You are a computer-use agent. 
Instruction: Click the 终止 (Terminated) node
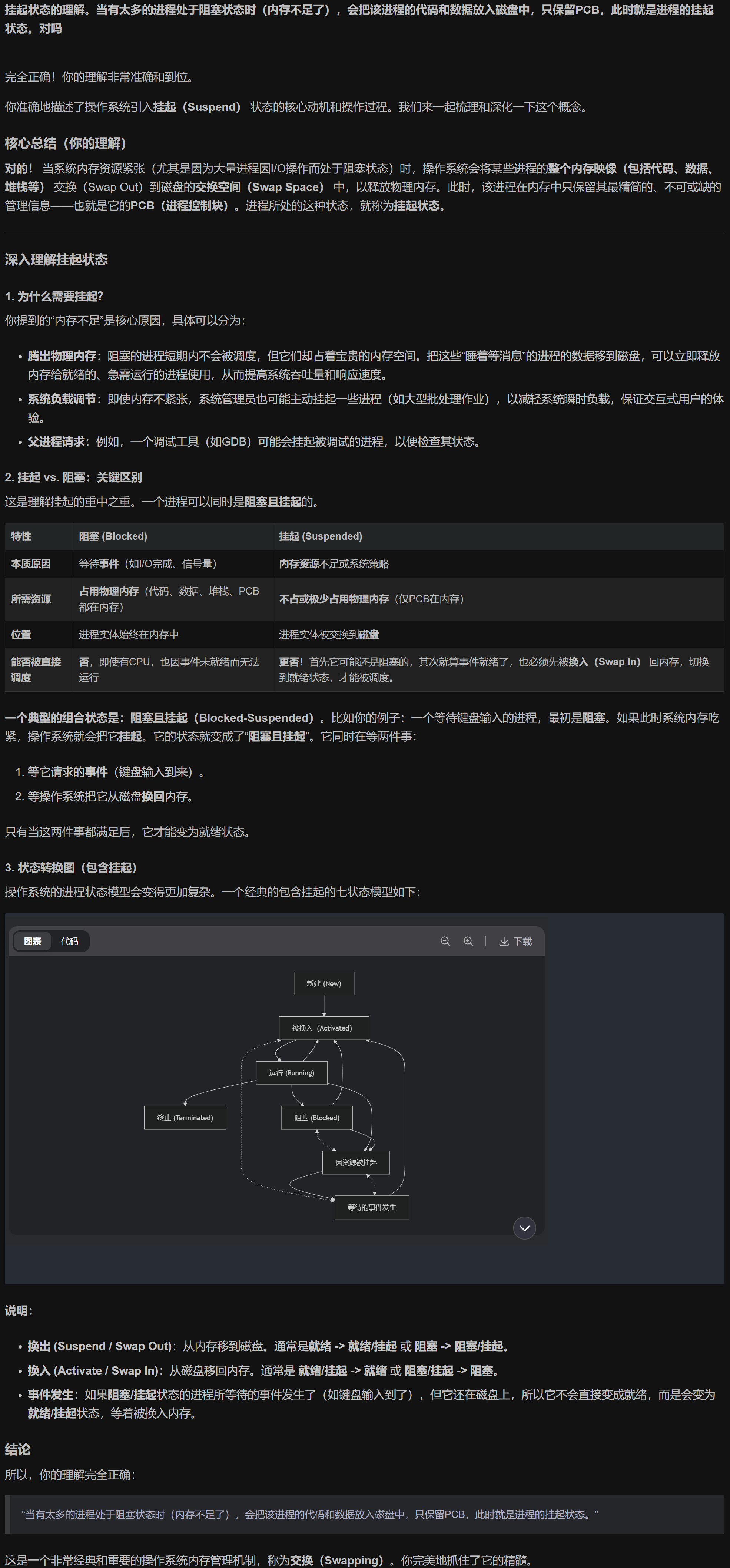pyautogui.click(x=185, y=1118)
